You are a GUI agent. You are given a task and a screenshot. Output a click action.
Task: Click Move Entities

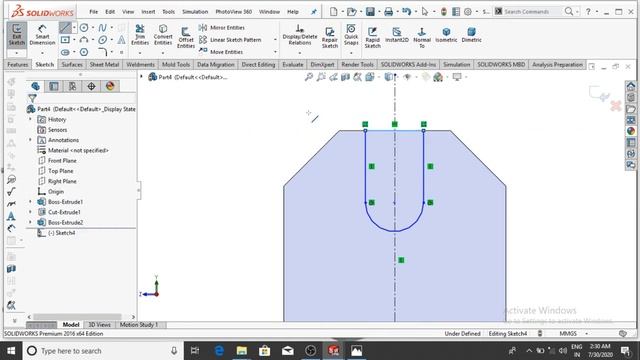221,52
